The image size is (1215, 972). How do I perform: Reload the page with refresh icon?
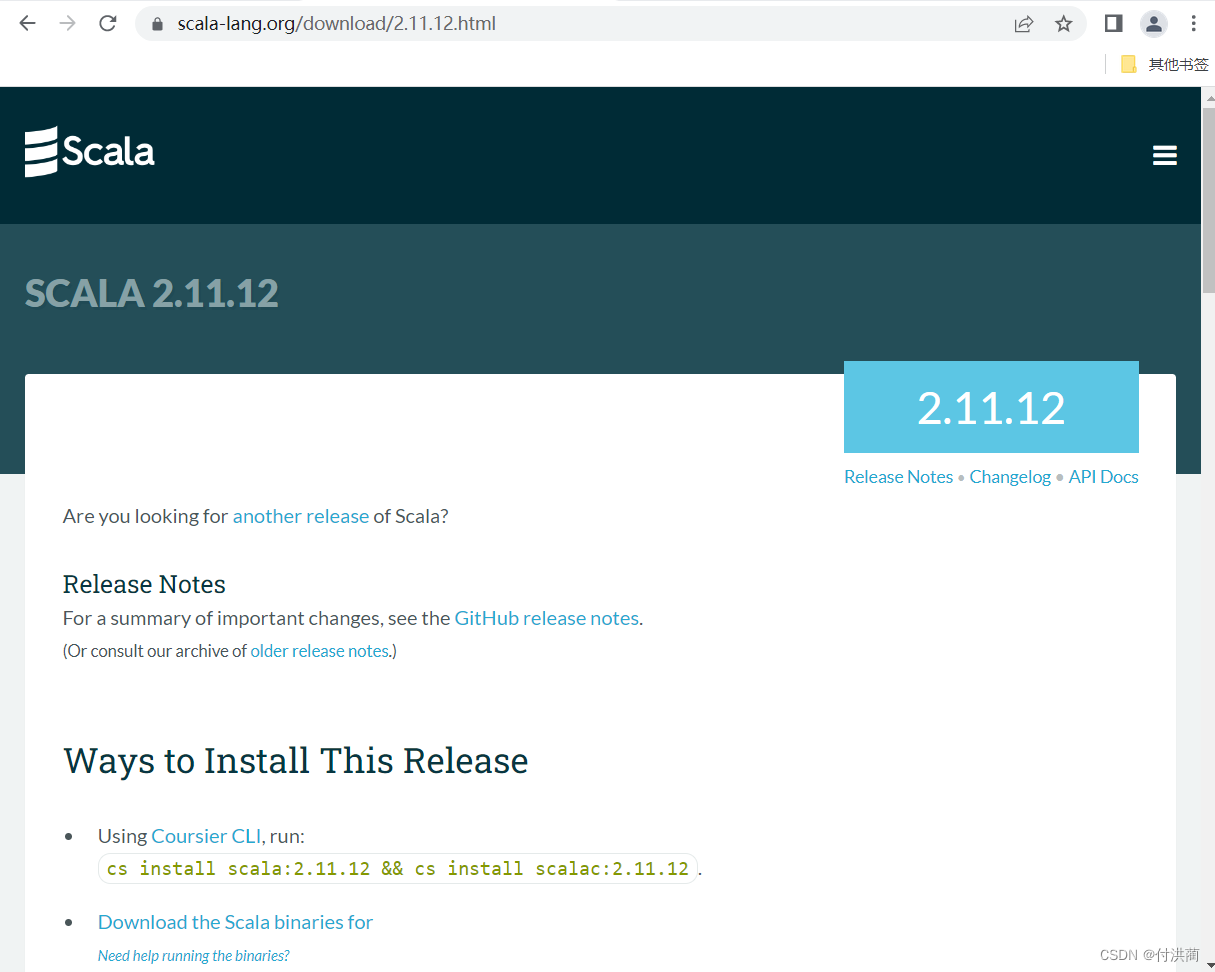(108, 23)
